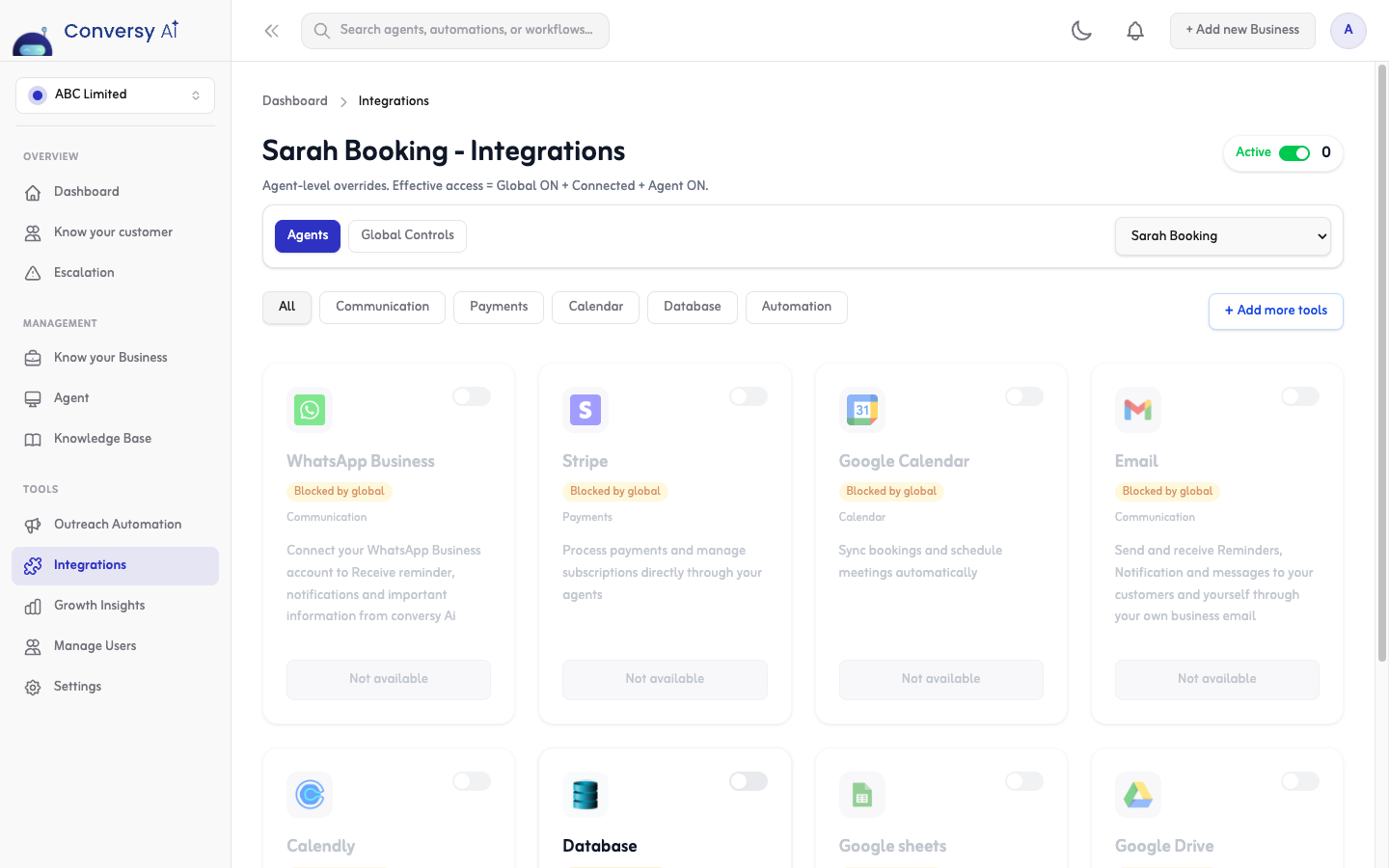This screenshot has width=1389, height=868.
Task: Open Growth Insights page
Action: pyautogui.click(x=115, y=606)
